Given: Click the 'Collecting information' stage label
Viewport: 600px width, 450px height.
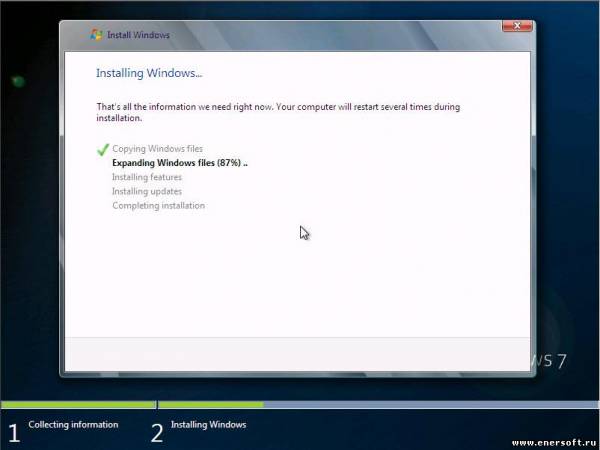Looking at the screenshot, I should pos(73,425).
